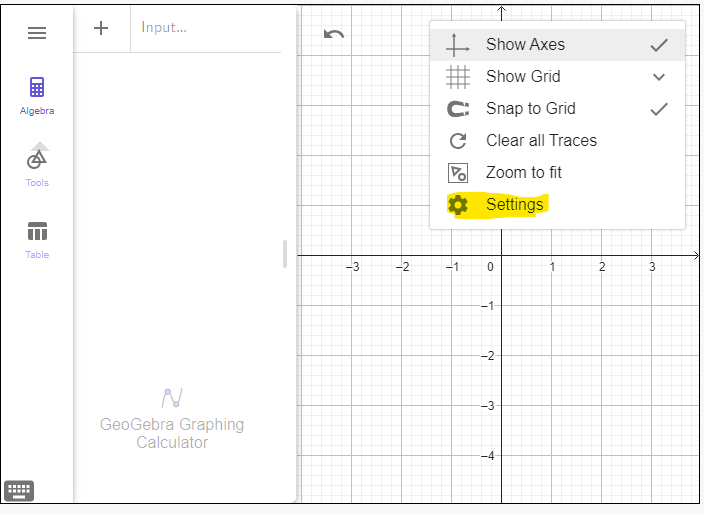Click the undo arrow icon
Image resolution: width=704 pixels, height=514 pixels.
coord(334,34)
